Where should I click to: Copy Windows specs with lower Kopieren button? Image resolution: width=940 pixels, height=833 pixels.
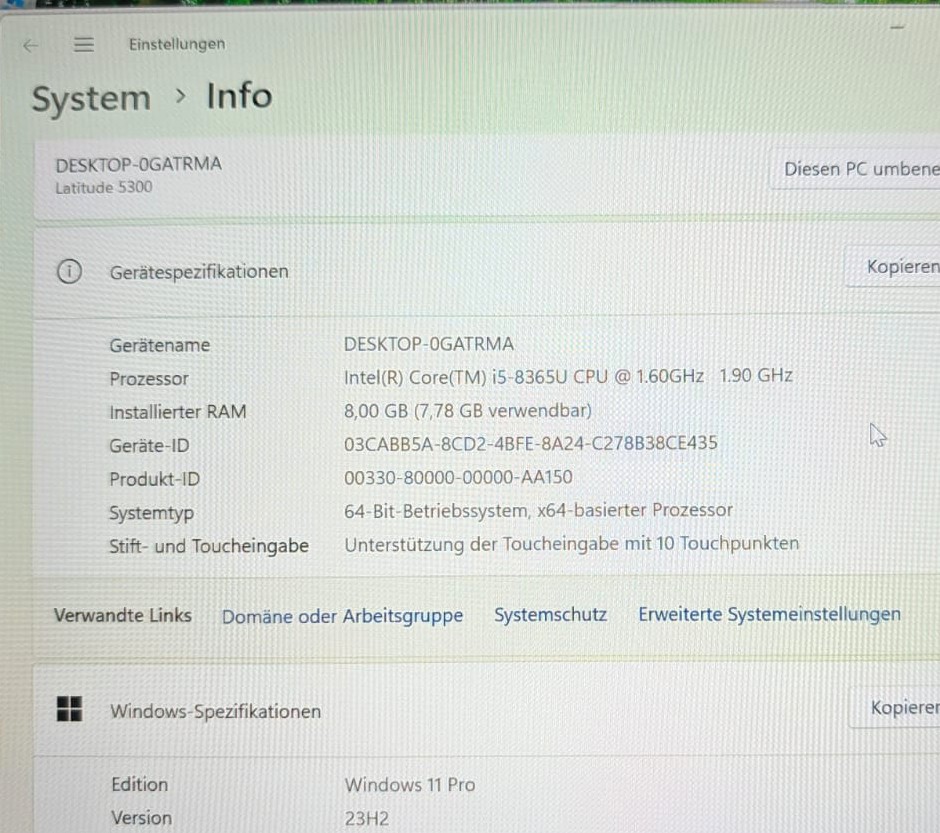895,707
